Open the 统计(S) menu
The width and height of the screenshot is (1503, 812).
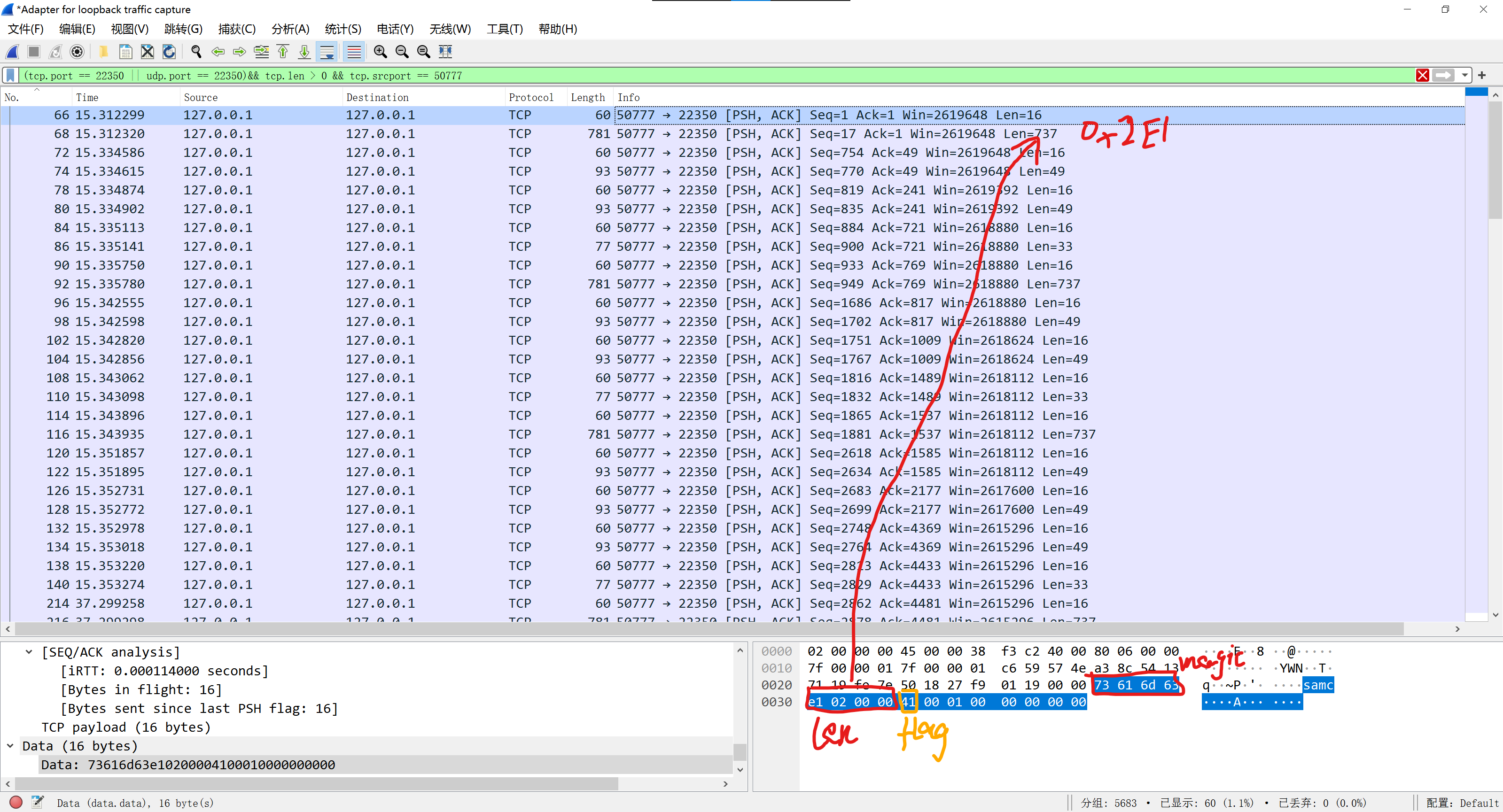[343, 29]
